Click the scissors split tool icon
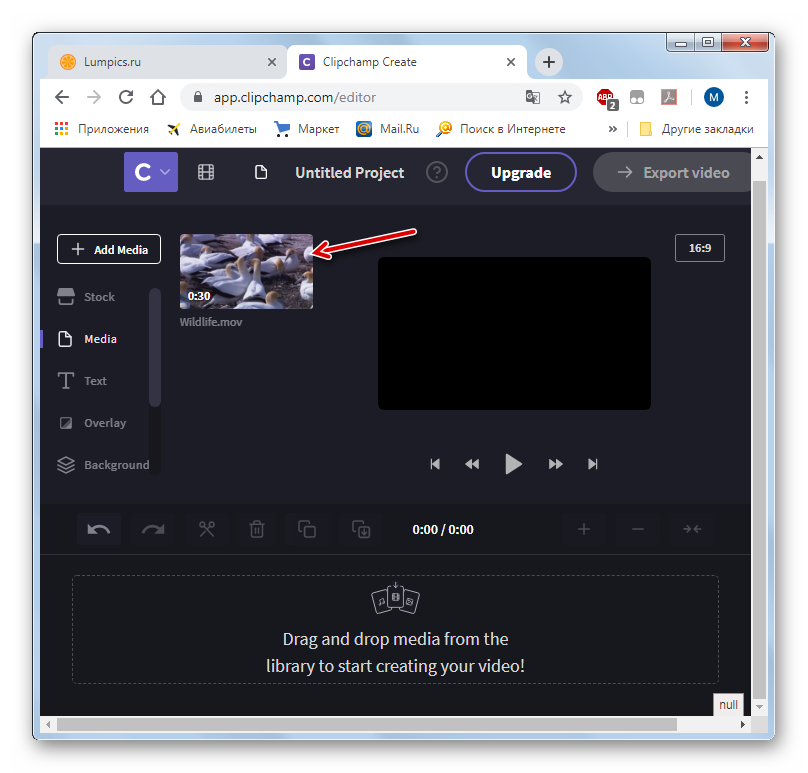 (207, 529)
